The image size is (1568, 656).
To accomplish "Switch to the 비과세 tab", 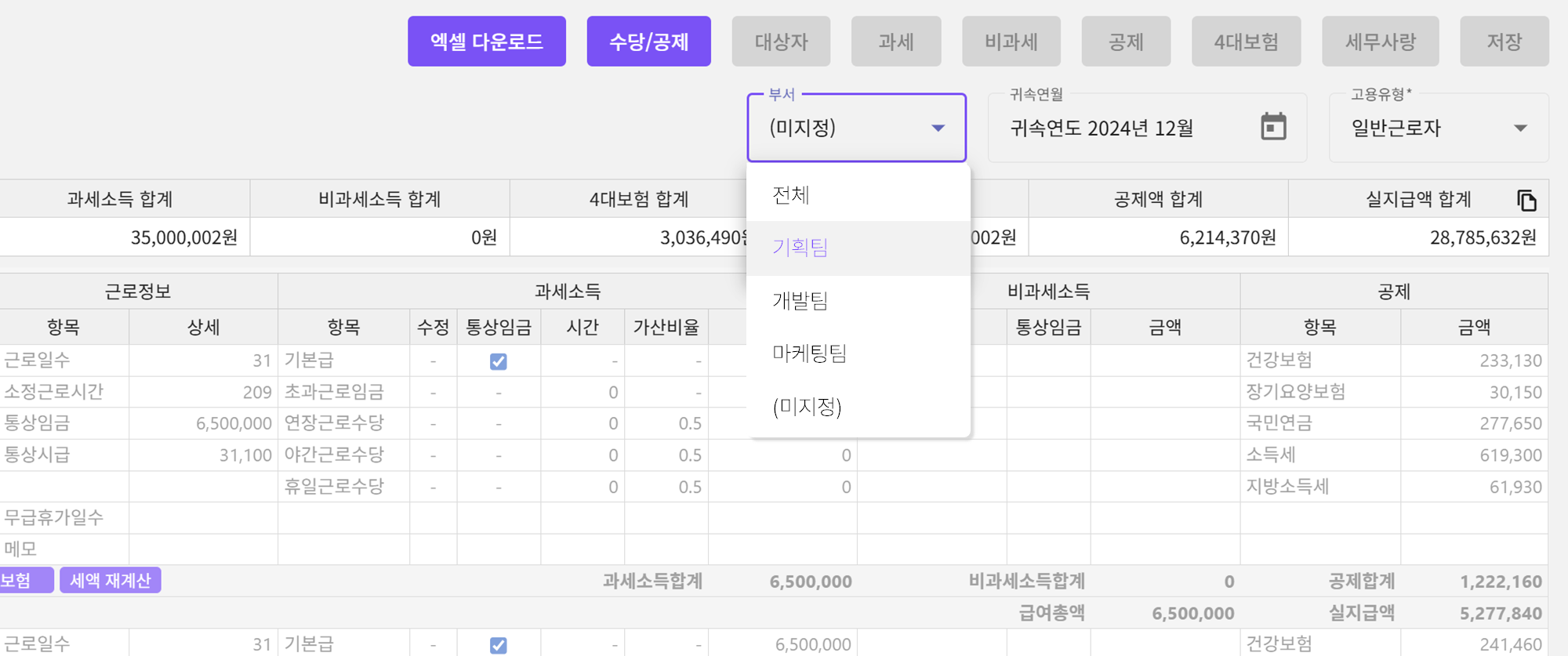I will 1011,42.
